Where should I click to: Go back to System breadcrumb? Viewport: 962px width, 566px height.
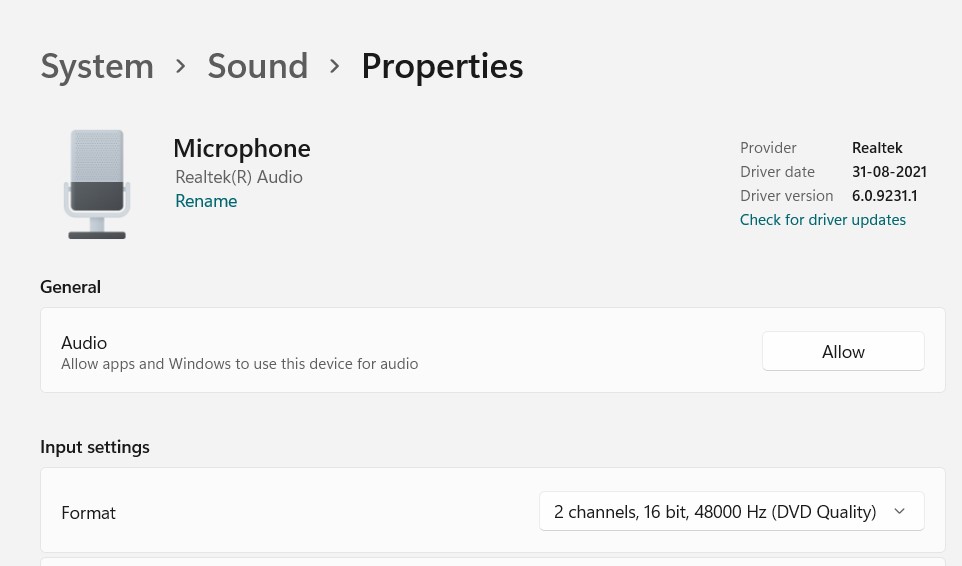(97, 66)
